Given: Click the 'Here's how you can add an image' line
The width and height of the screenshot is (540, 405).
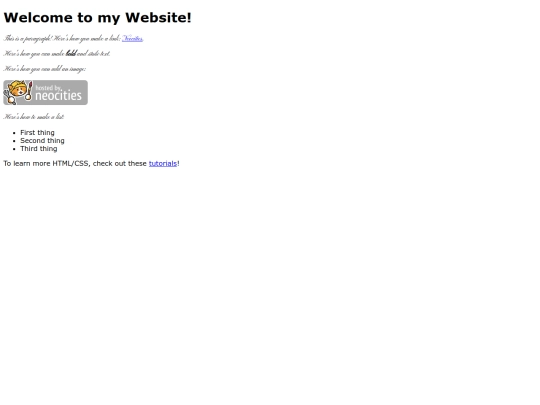Looking at the screenshot, I should pyautogui.click(x=45, y=69).
